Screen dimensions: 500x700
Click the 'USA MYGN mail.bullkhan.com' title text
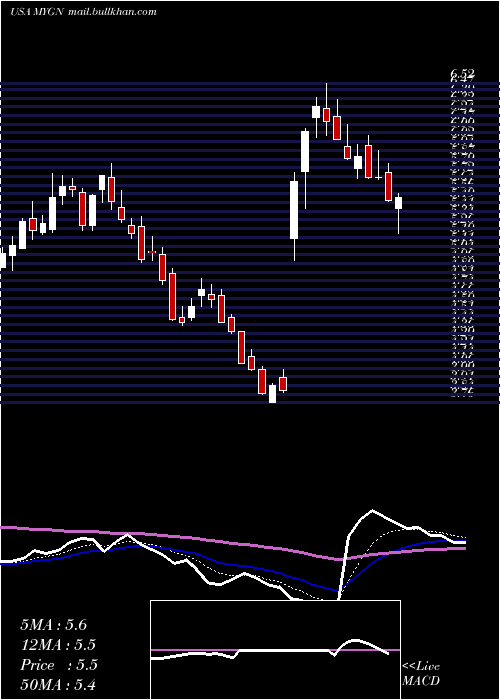pyautogui.click(x=83, y=12)
